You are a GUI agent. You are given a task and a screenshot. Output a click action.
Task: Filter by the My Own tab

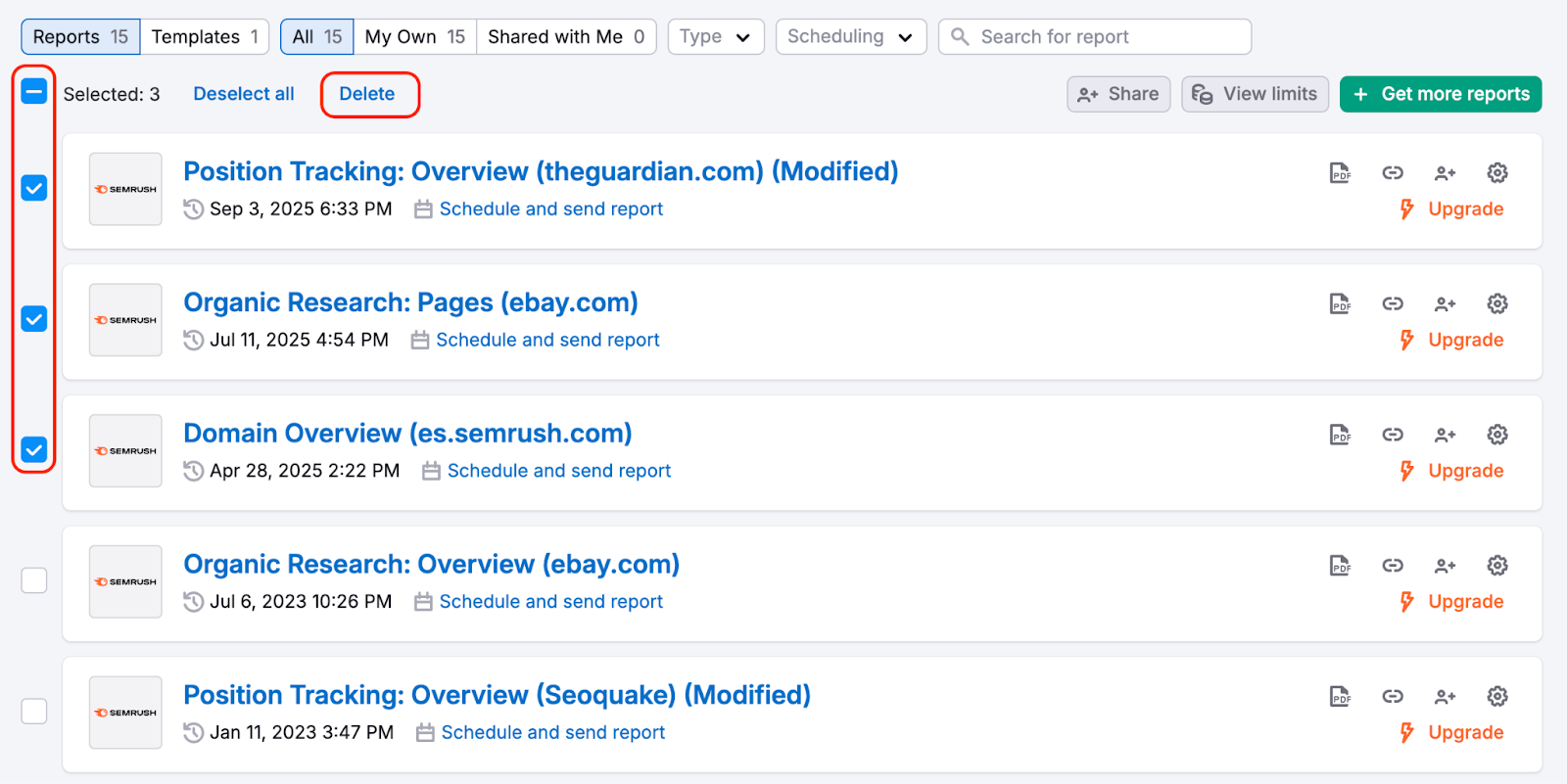[x=414, y=37]
